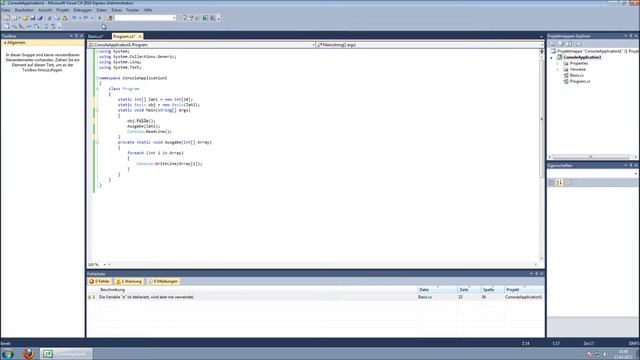This screenshot has height=360, width=640.
Task: Open the Bearbeiten menu
Action: point(24,10)
